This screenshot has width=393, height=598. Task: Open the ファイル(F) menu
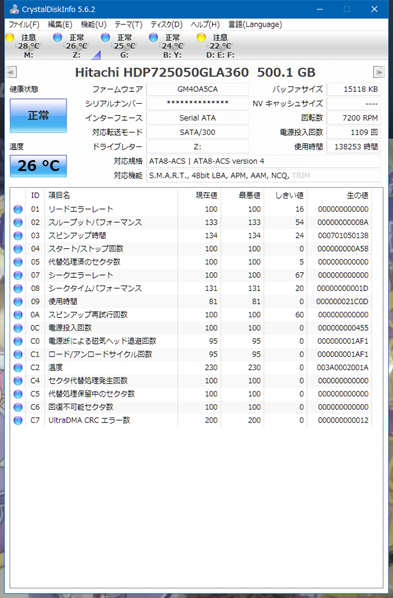pos(24,25)
